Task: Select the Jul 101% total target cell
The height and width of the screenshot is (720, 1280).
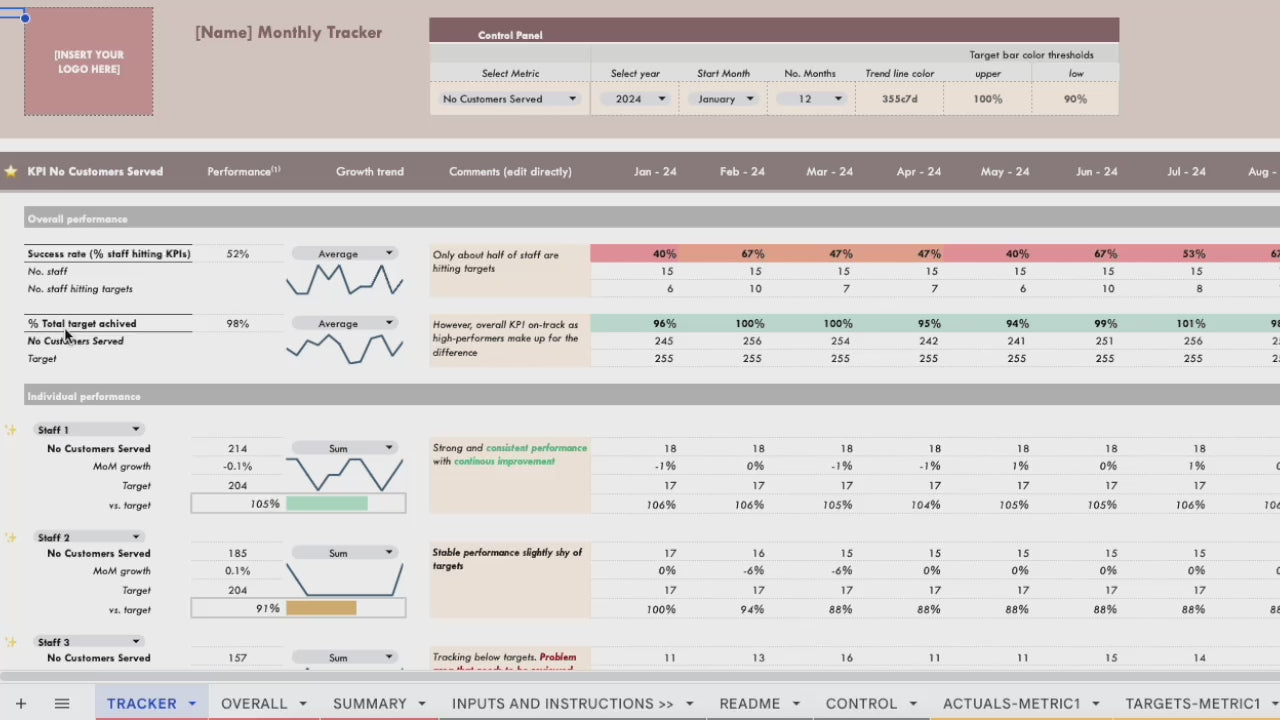Action: (1163, 323)
